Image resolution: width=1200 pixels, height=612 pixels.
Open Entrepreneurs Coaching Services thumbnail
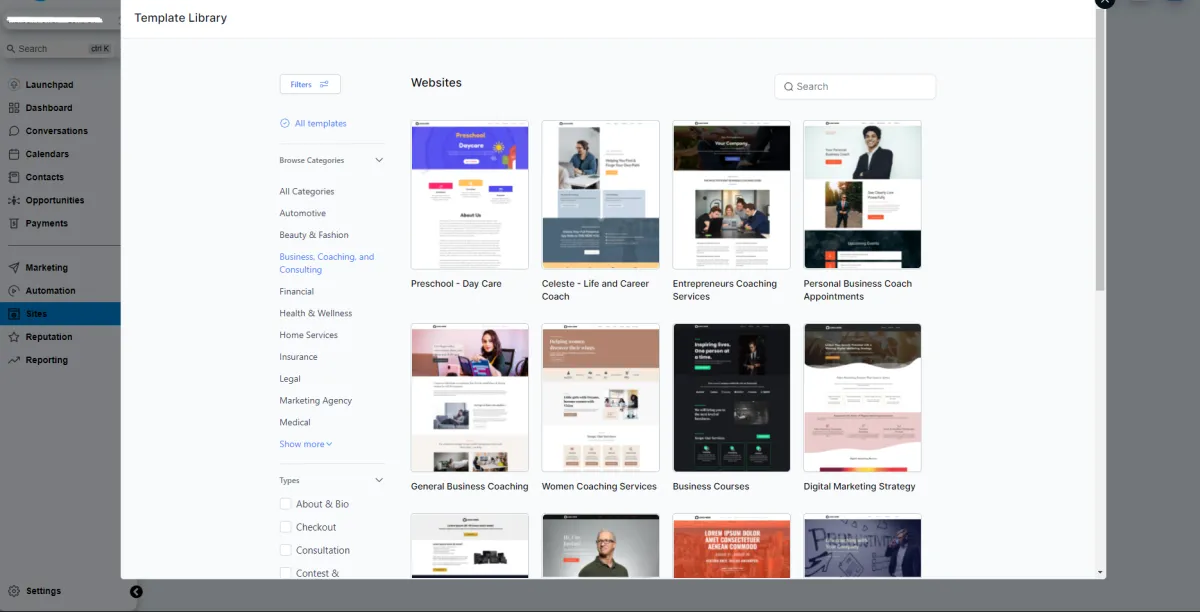(732, 195)
